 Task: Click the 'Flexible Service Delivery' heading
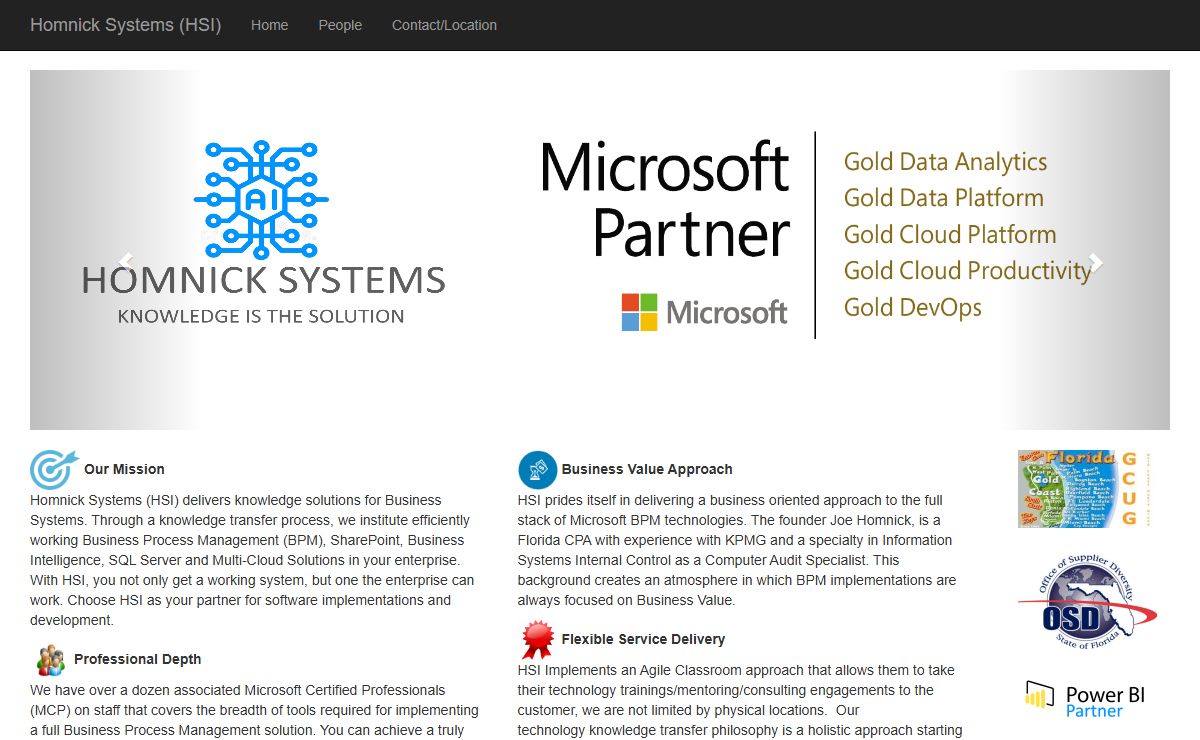coord(643,639)
